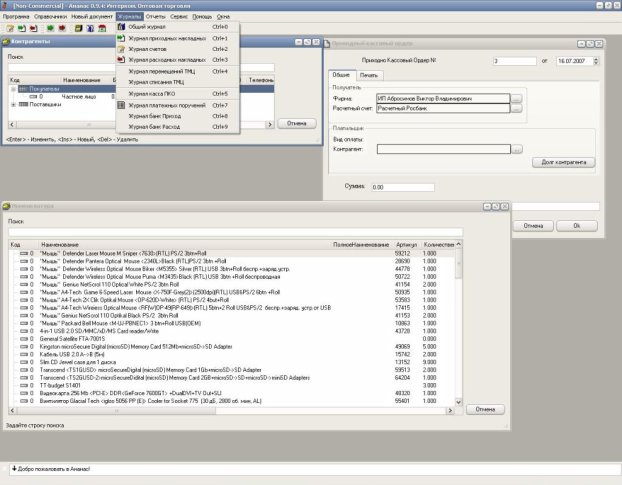Click the date field spinner arrows

click(x=596, y=61)
